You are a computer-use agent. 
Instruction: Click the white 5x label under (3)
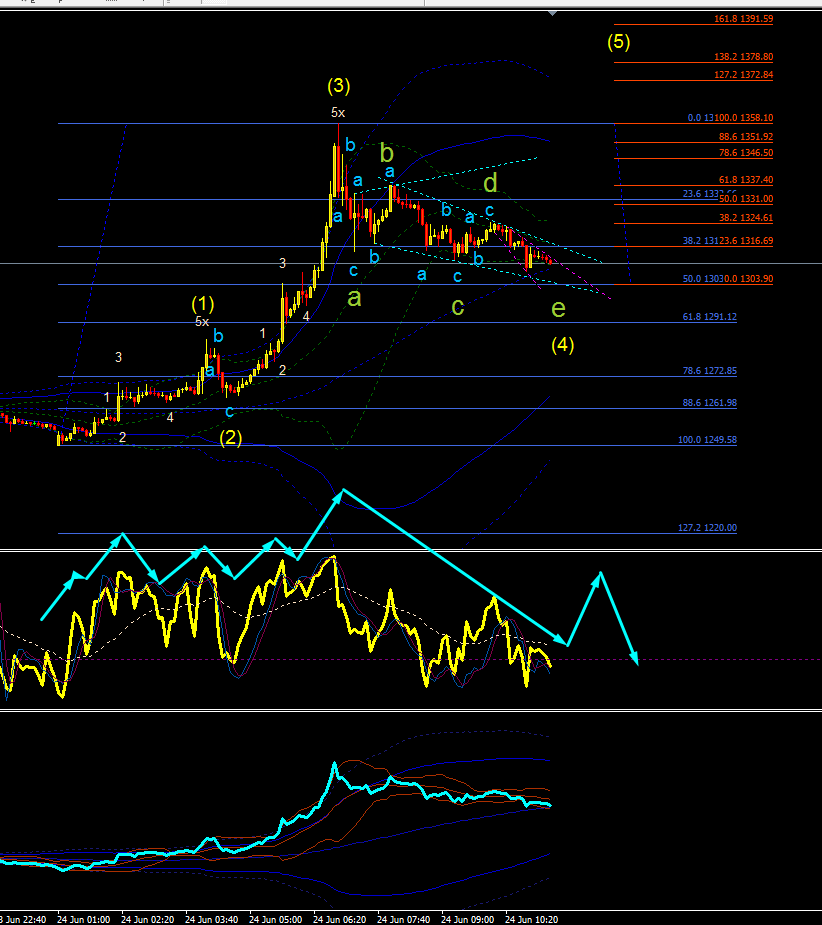click(x=338, y=112)
